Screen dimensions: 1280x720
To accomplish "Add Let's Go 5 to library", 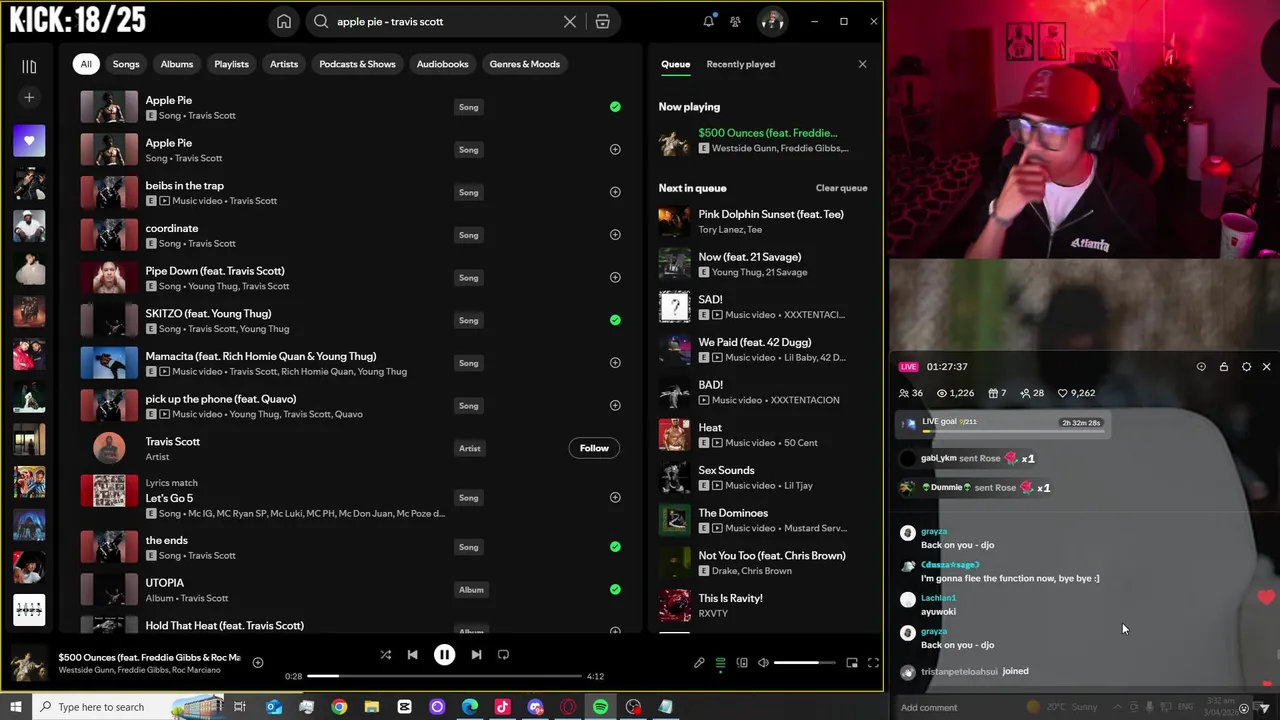I will click(615, 497).
